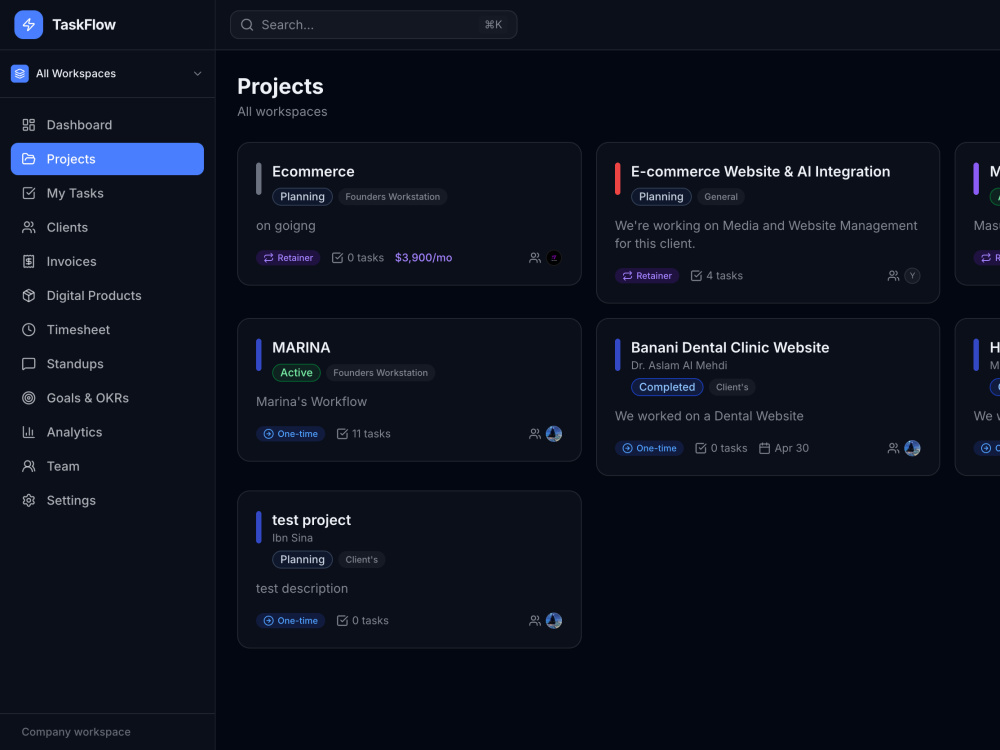Click the Active status badge on MARINA
Viewport: 1000px width, 750px height.
pos(296,372)
